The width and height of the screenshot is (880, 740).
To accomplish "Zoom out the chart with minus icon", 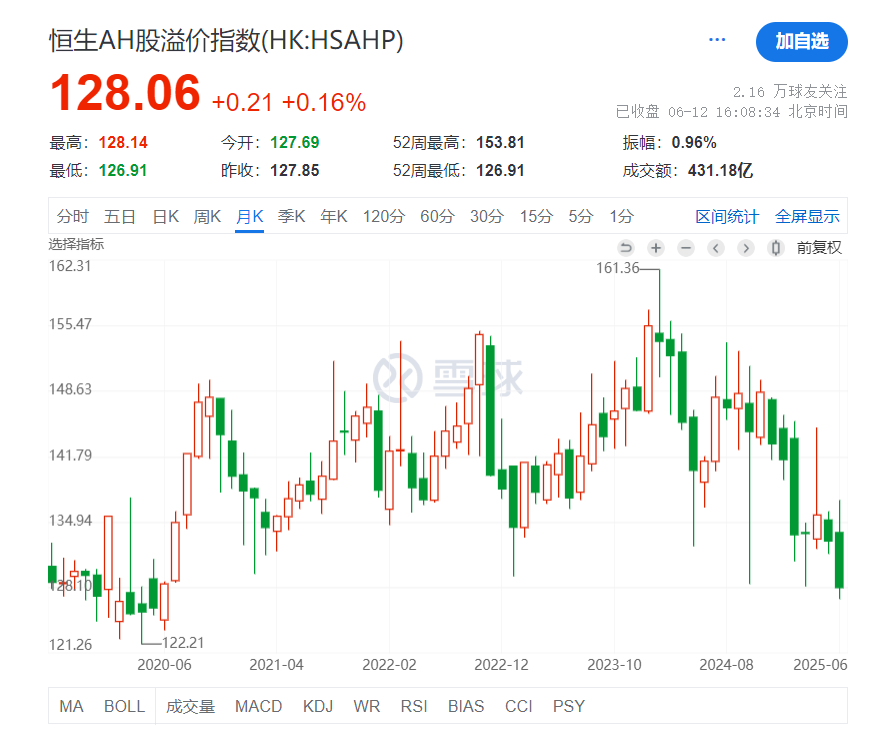I will coord(686,247).
